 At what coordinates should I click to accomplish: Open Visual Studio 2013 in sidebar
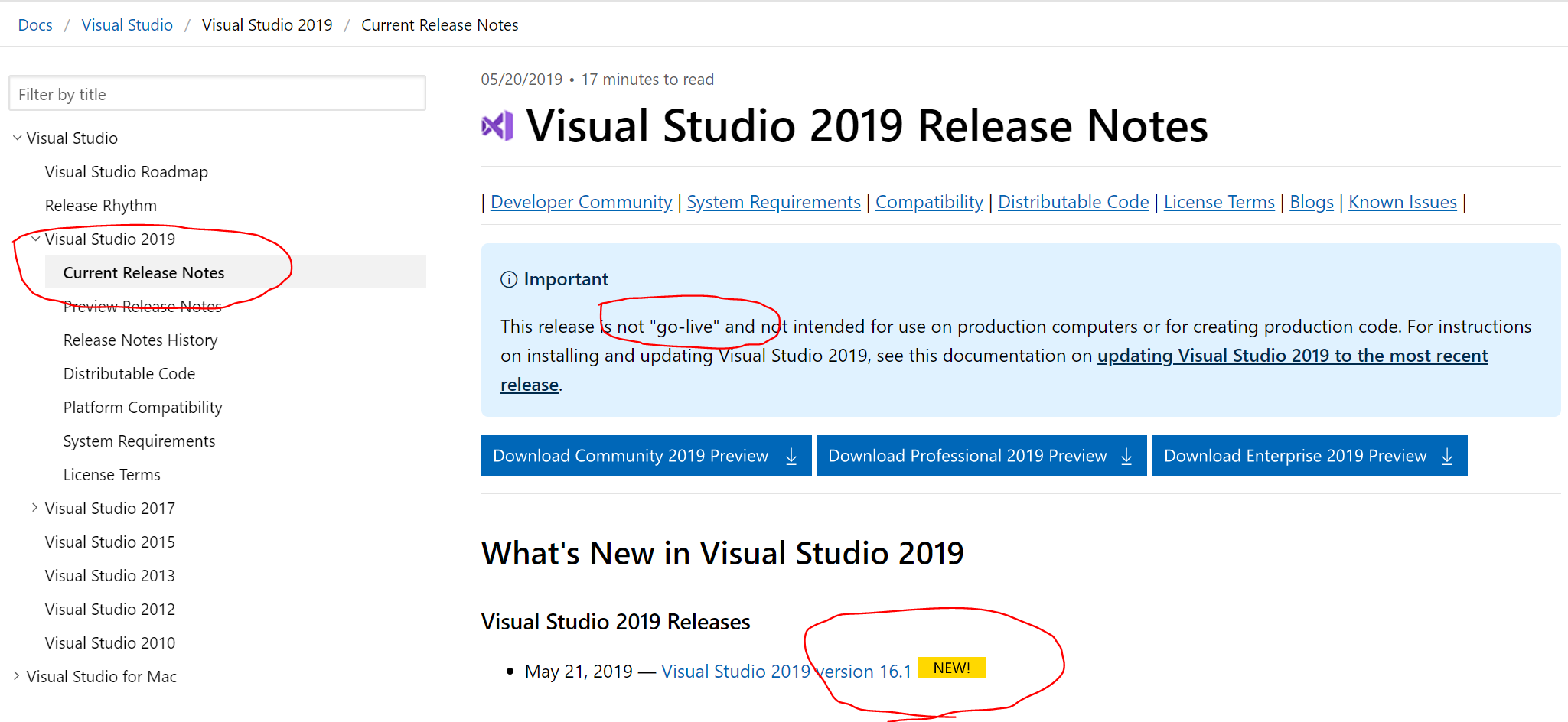110,575
